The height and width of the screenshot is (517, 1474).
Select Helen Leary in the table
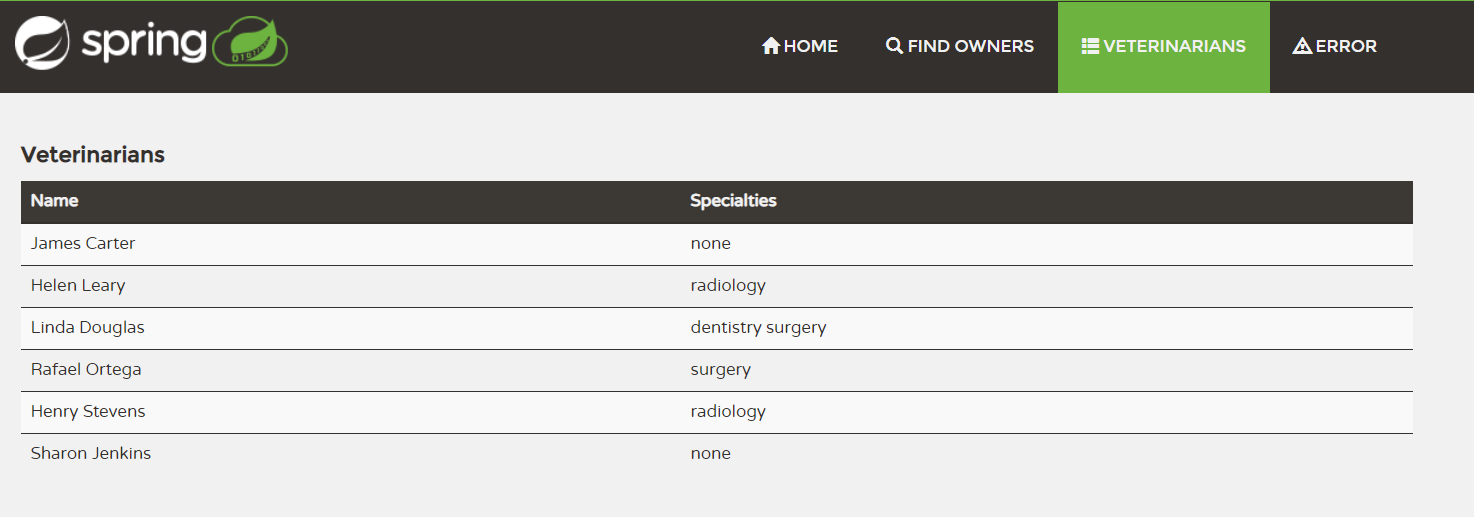[78, 286]
